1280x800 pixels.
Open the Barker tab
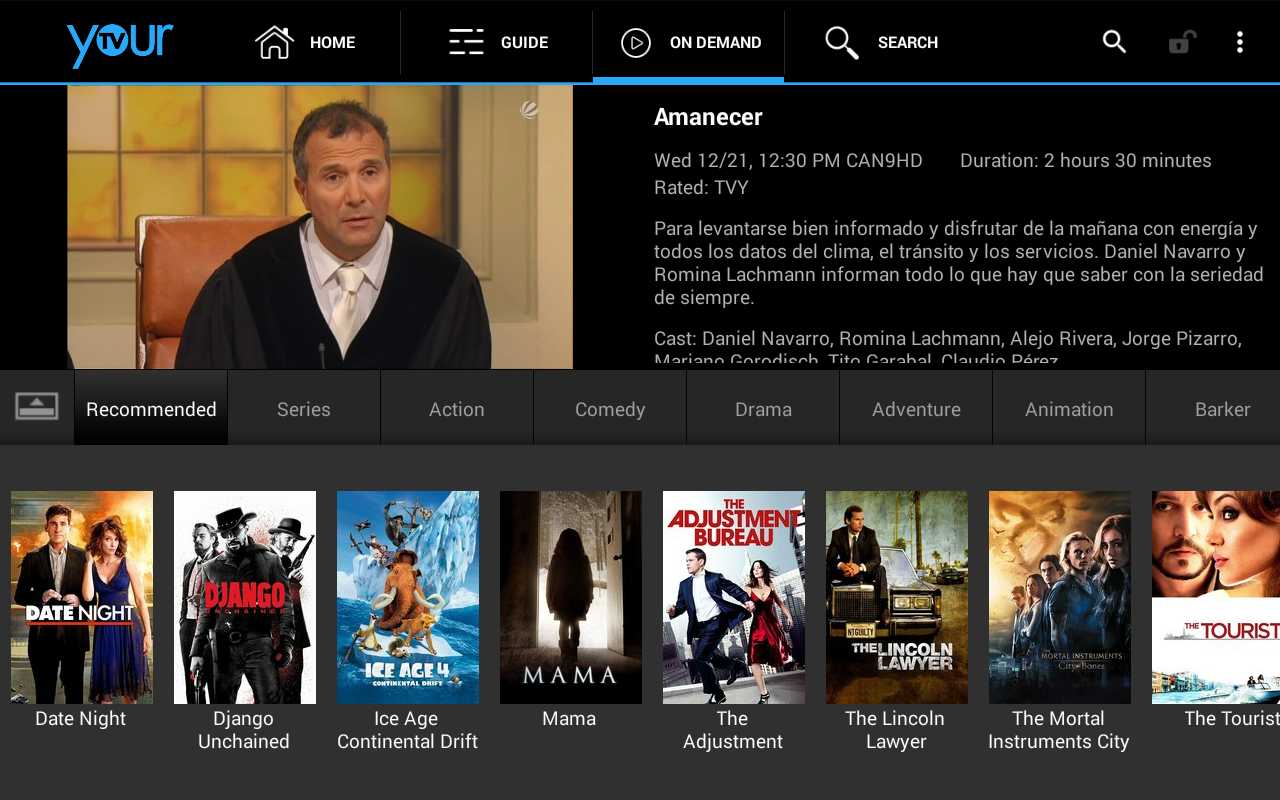tap(1213, 408)
